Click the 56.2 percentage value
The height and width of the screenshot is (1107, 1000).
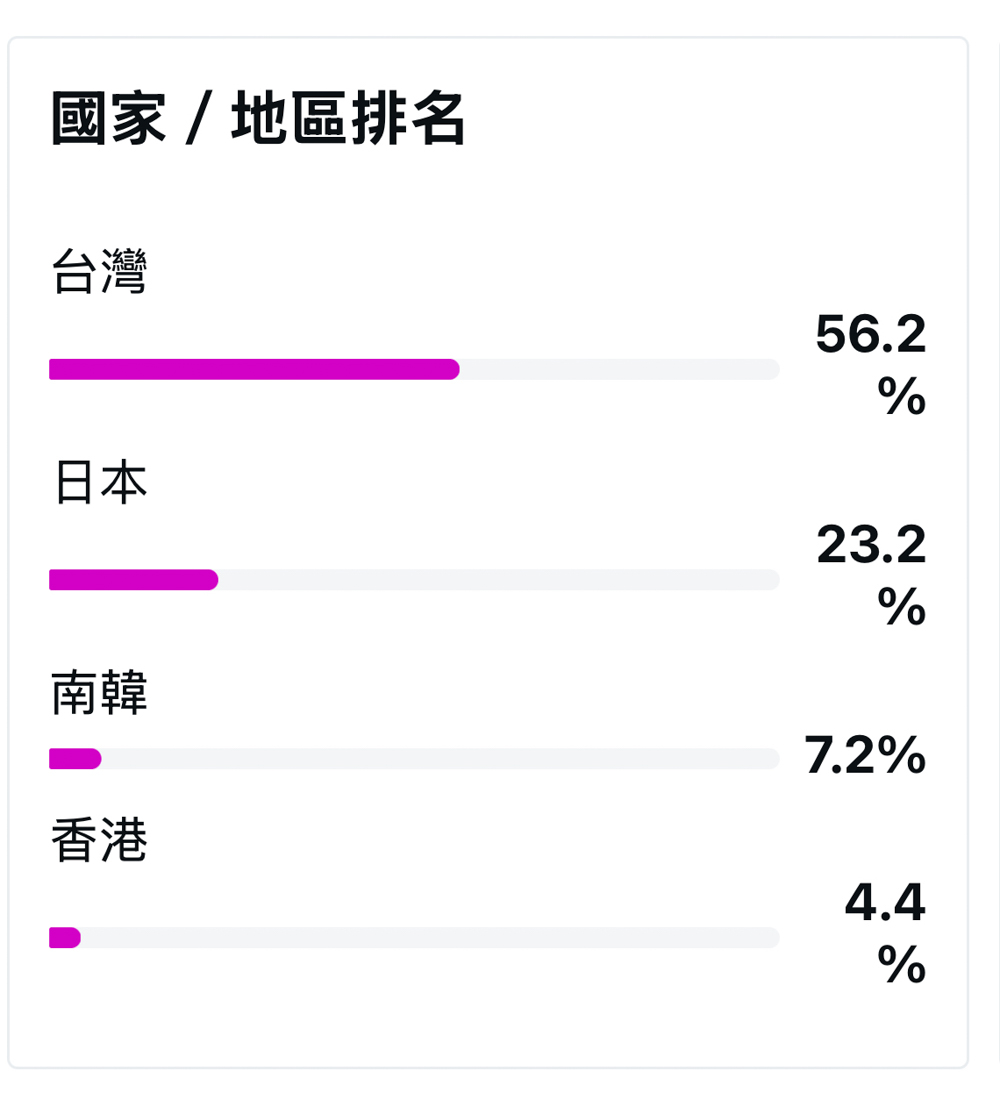tap(870, 334)
